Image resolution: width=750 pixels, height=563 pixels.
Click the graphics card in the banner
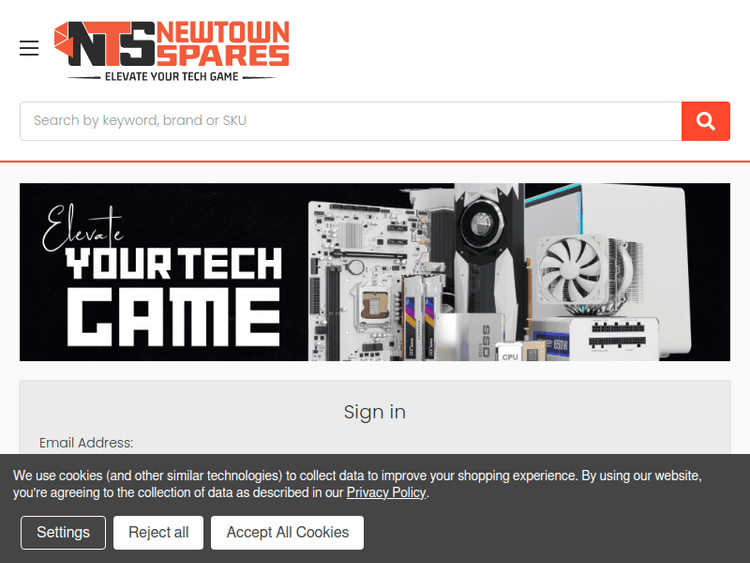point(485,249)
